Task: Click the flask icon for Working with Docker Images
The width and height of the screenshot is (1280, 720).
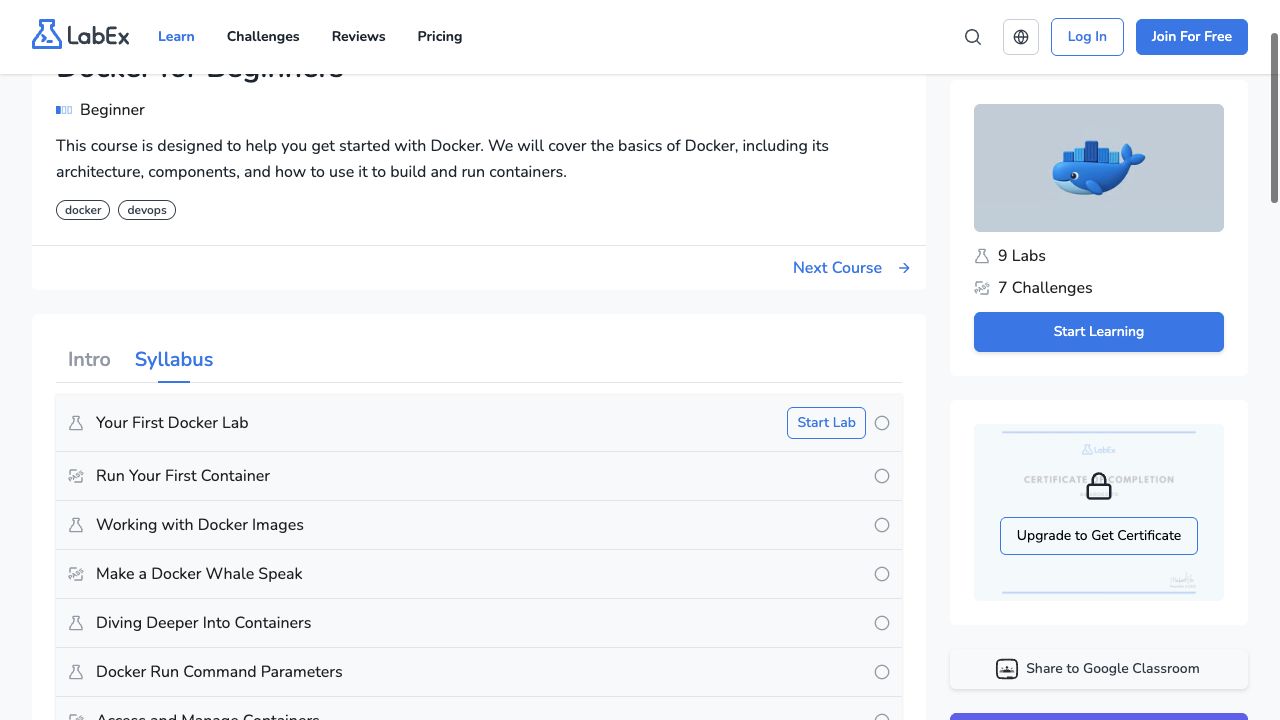Action: pos(76,525)
